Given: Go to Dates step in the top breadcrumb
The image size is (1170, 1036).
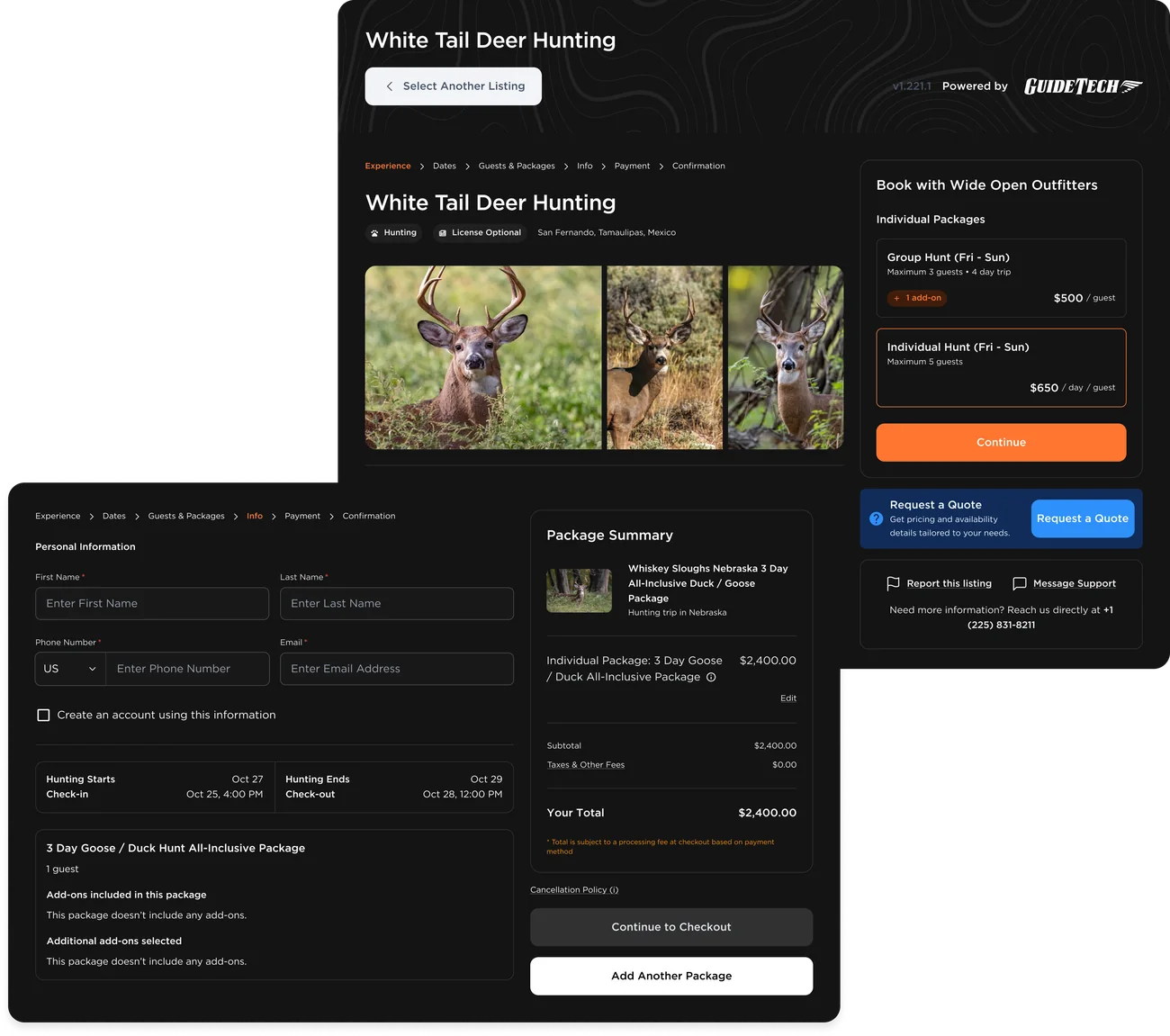Looking at the screenshot, I should tap(445, 166).
